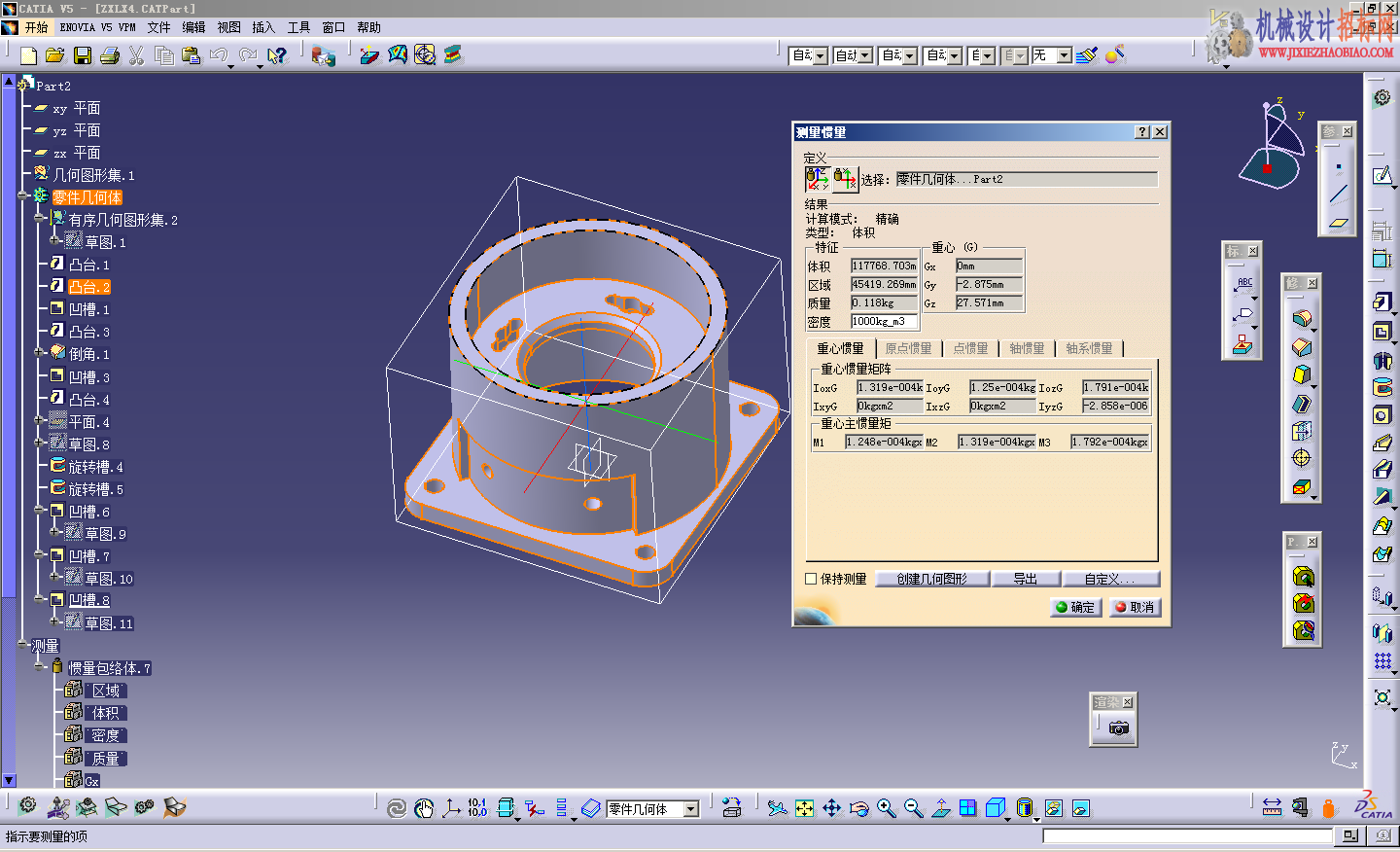The image size is (1400, 852).
Task: Open the 文件 (File) menu
Action: [x=158, y=27]
